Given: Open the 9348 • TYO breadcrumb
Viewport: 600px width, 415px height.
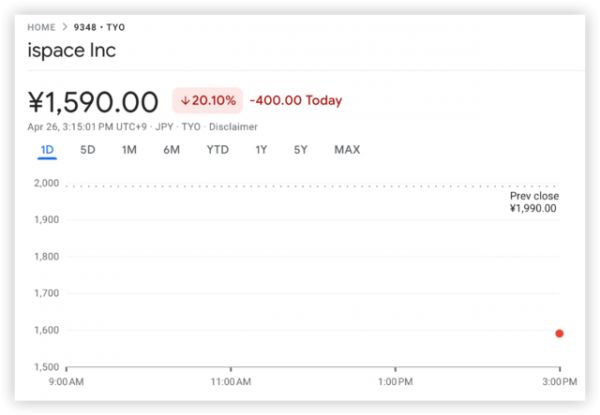Looking at the screenshot, I should 98,27.
